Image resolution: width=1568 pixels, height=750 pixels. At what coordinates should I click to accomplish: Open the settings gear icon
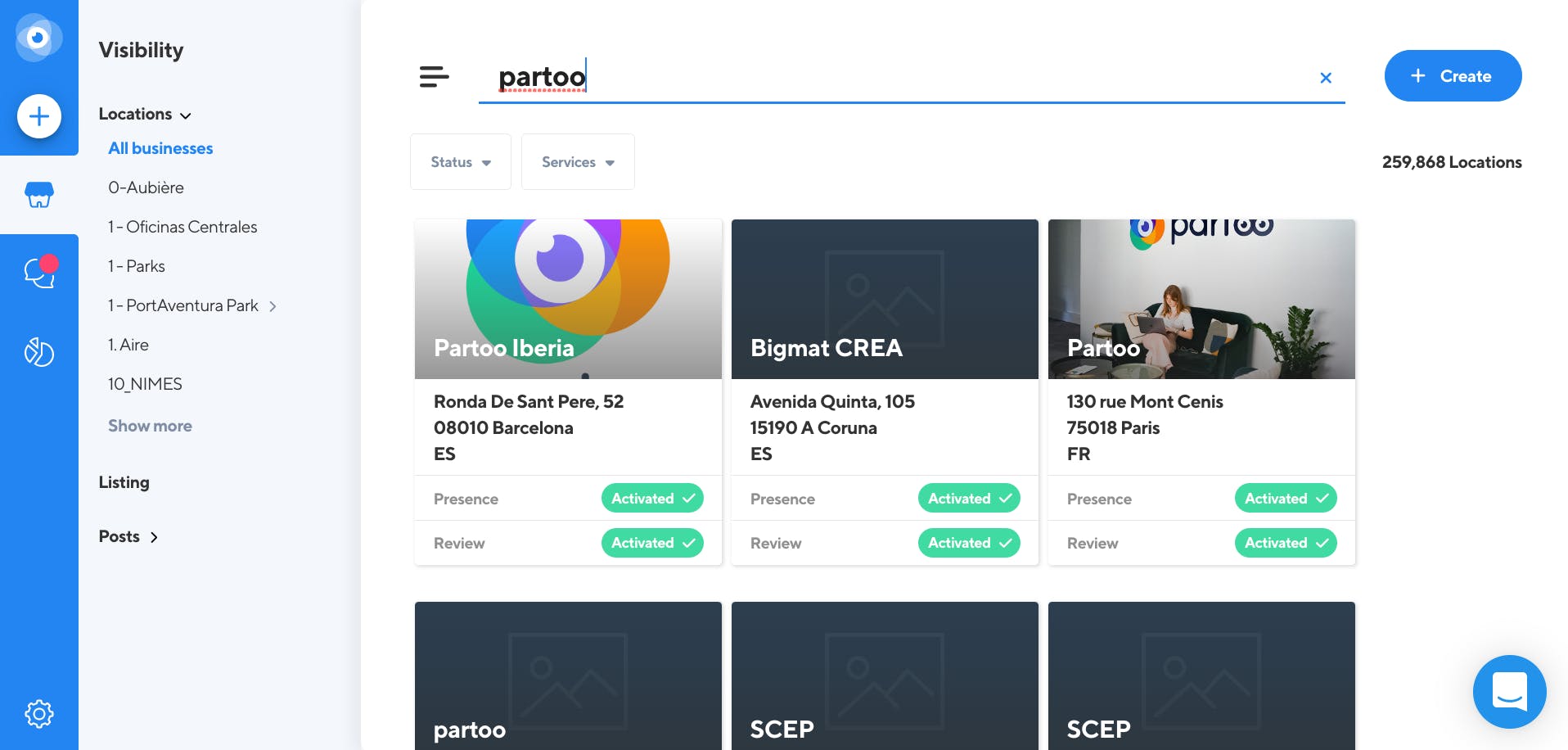pyautogui.click(x=39, y=713)
